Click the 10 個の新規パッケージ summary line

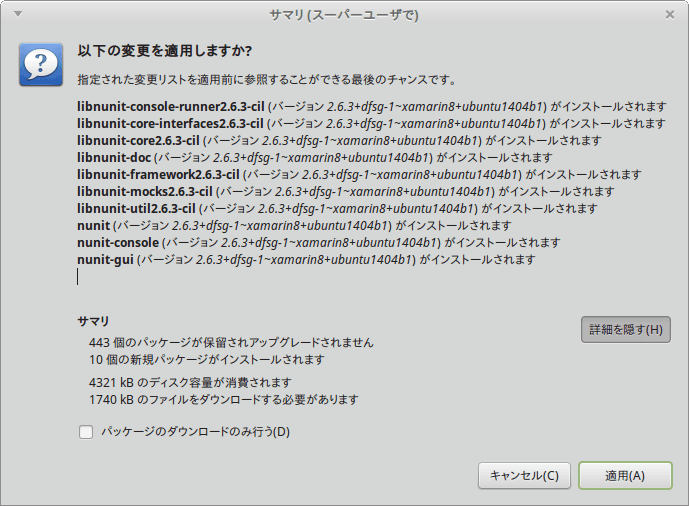click(x=207, y=360)
